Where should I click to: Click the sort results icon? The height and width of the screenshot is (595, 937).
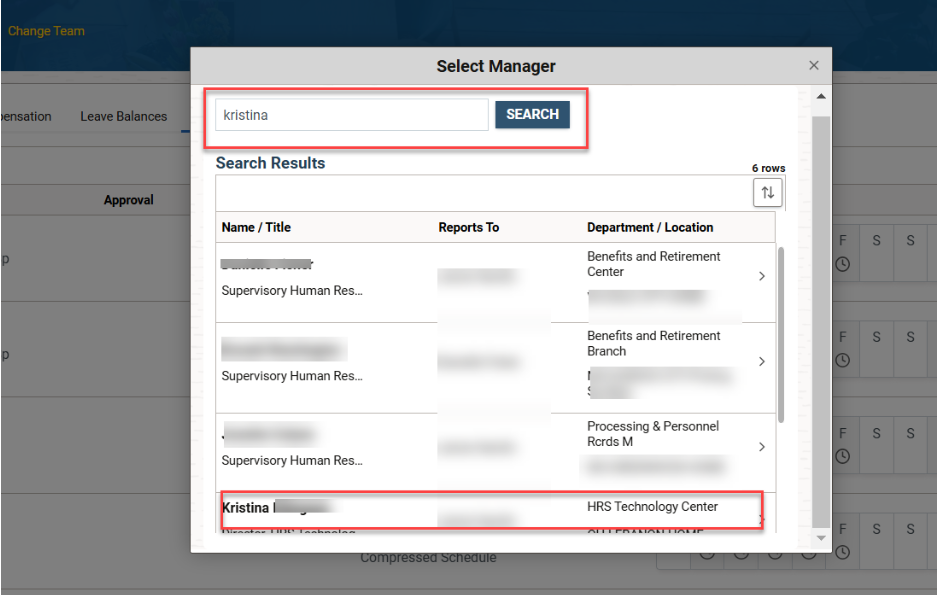click(767, 192)
